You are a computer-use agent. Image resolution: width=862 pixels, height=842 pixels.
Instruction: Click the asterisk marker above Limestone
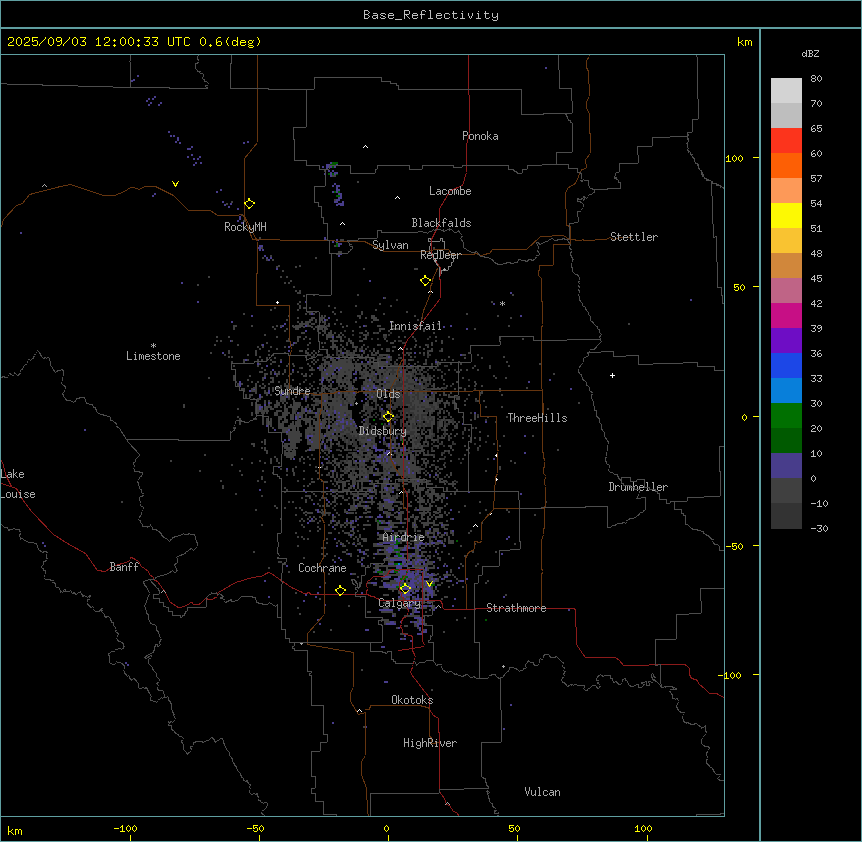pos(153,346)
